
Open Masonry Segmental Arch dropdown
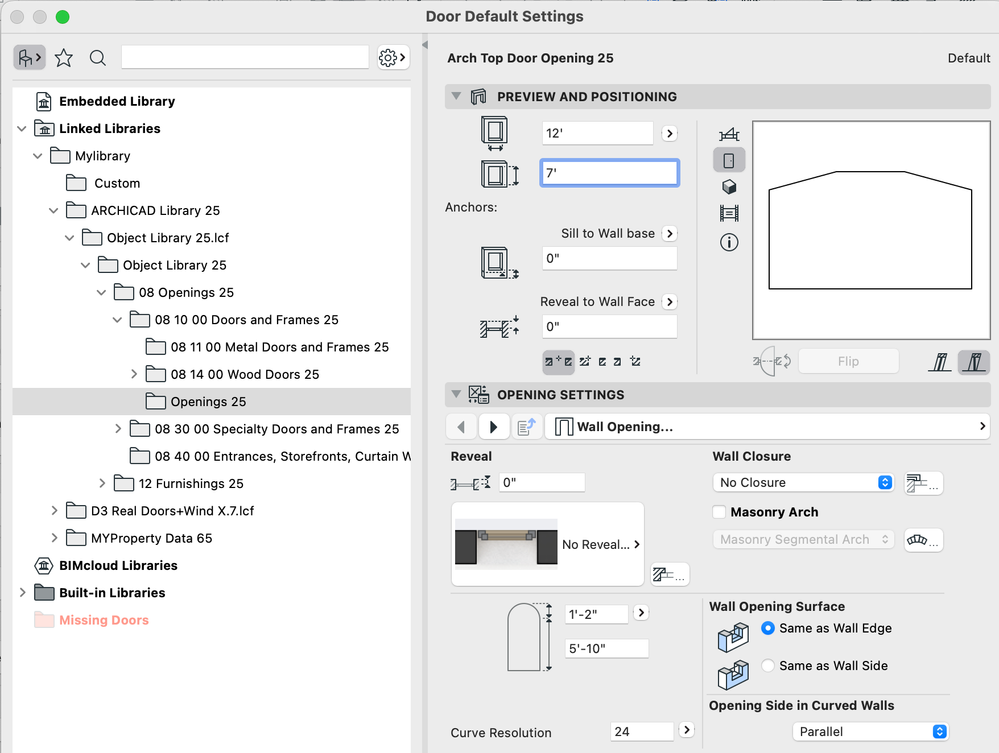pos(803,540)
